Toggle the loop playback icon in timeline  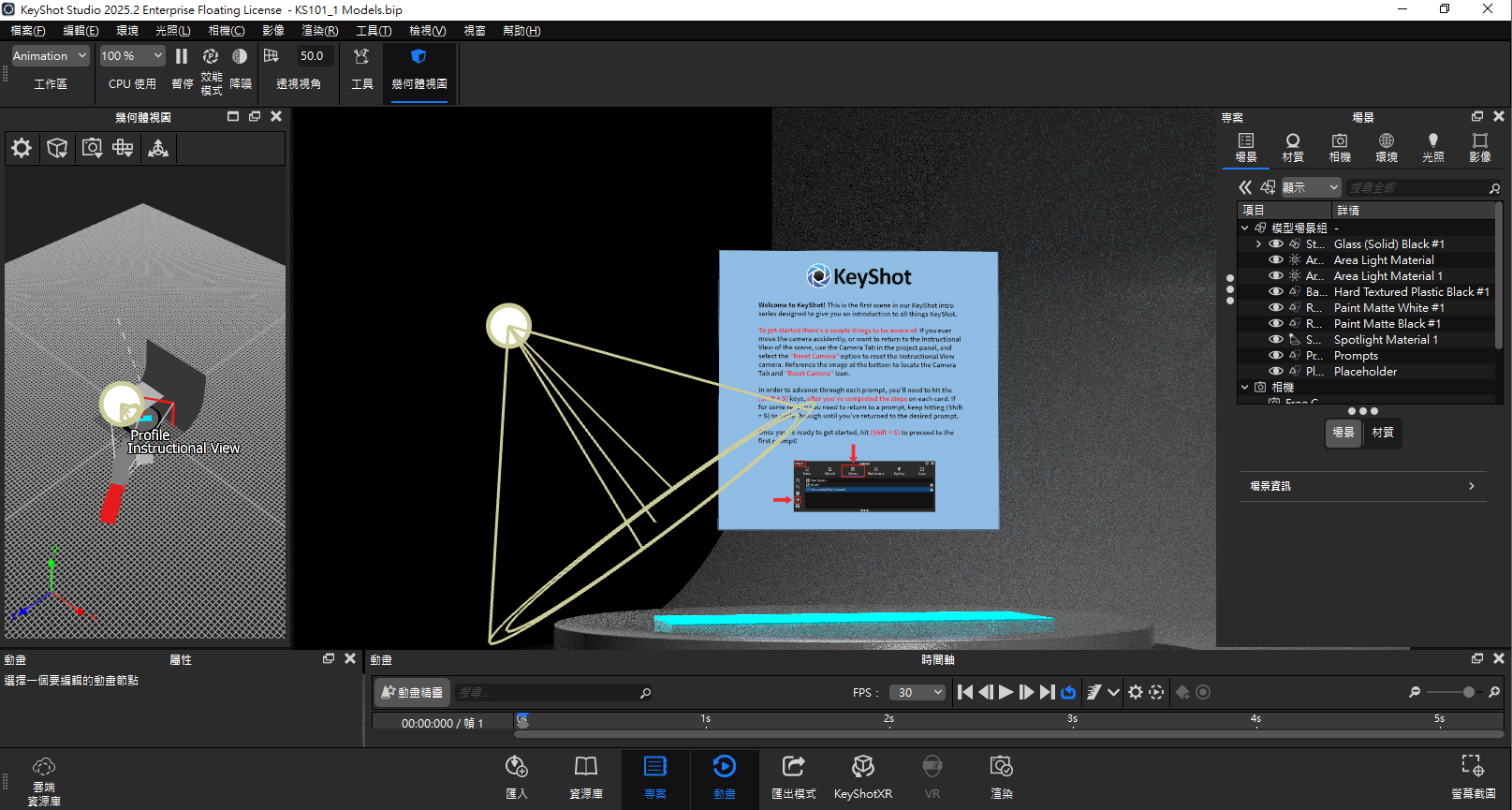pos(1068,692)
